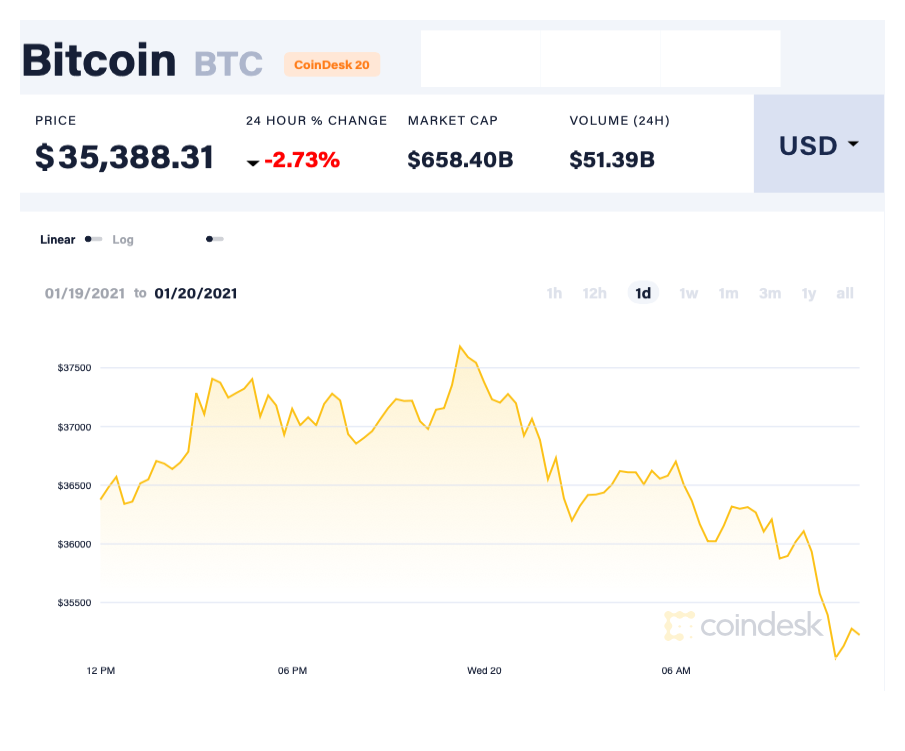Toggle the second chart option switch
The width and height of the screenshot is (905, 751).
pyautogui.click(x=214, y=240)
